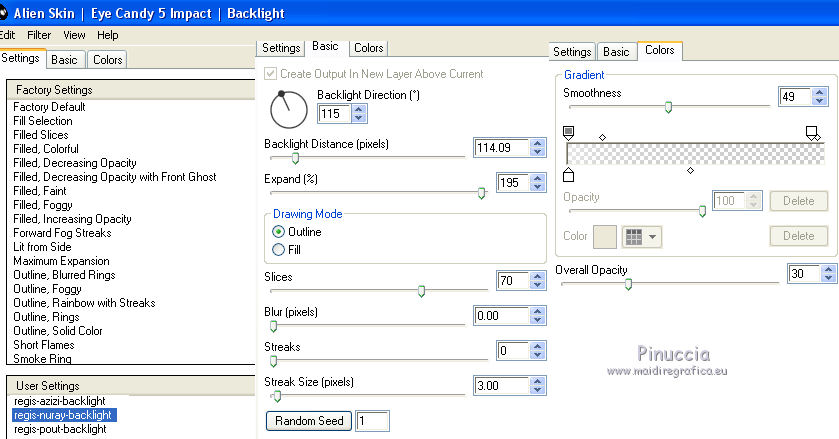Select Filled, Foggy preset
Image resolution: width=839 pixels, height=439 pixels.
(42, 205)
